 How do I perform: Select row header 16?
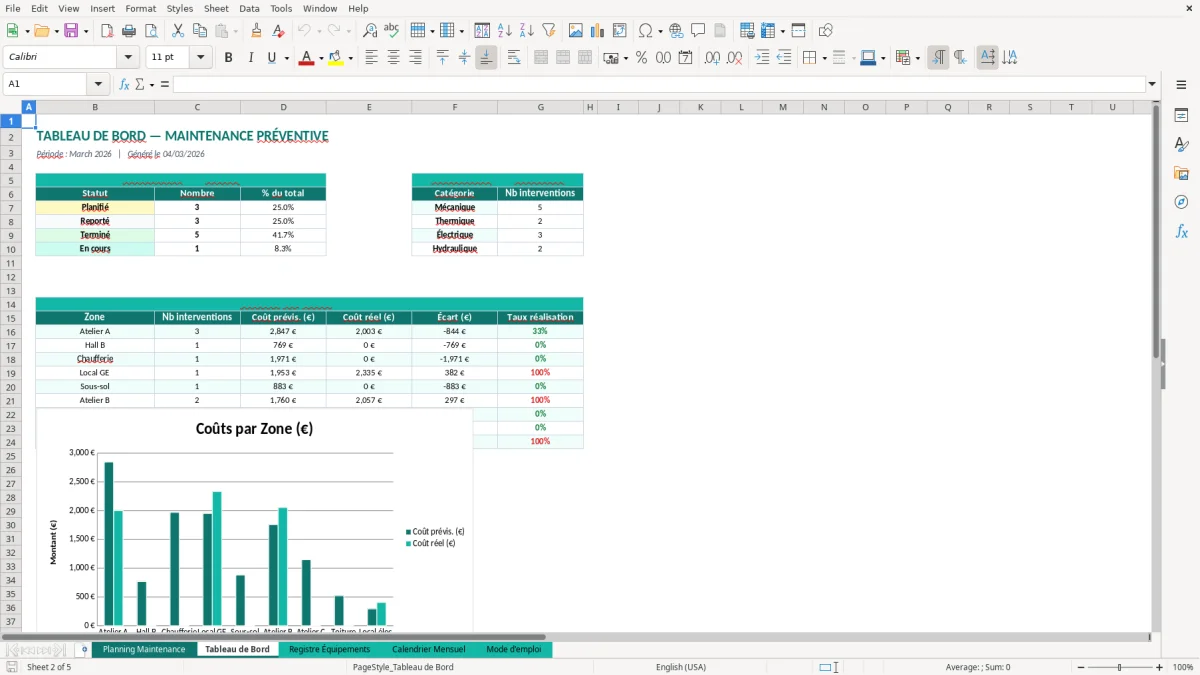point(11,331)
